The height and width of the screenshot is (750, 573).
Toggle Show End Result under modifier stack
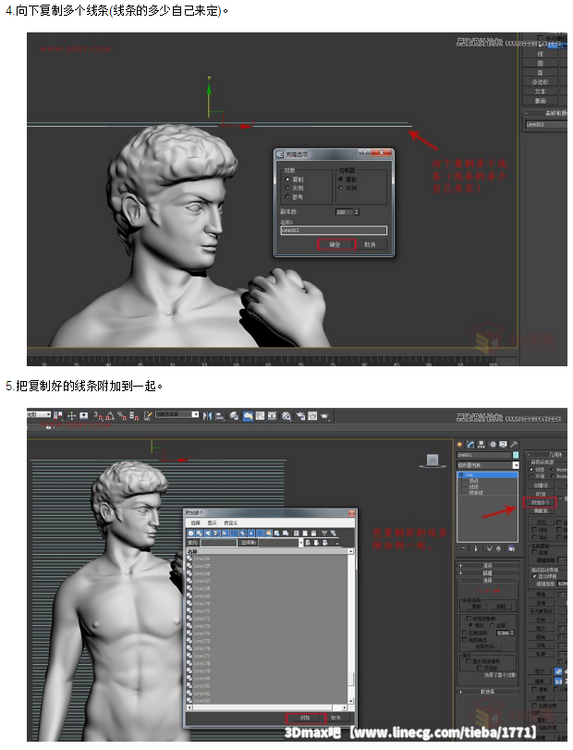(x=475, y=549)
